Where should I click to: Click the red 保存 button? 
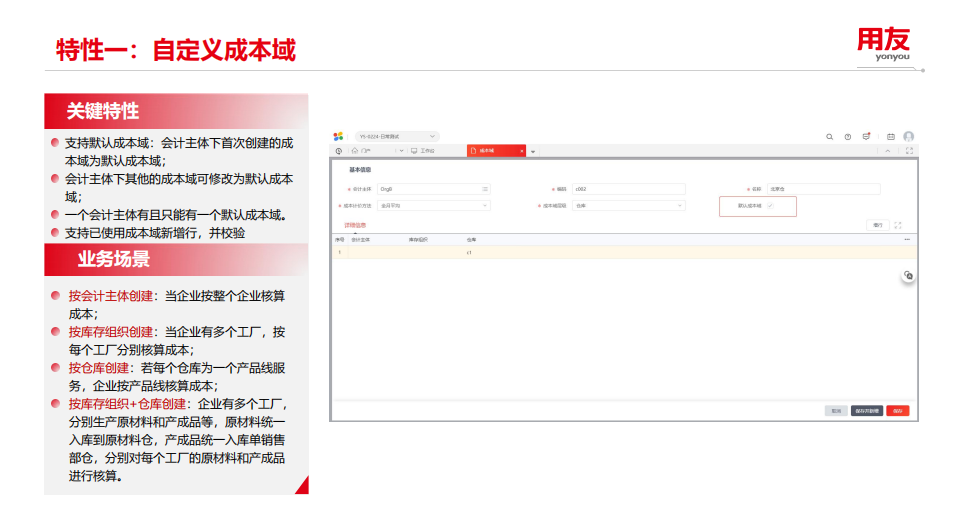point(897,411)
